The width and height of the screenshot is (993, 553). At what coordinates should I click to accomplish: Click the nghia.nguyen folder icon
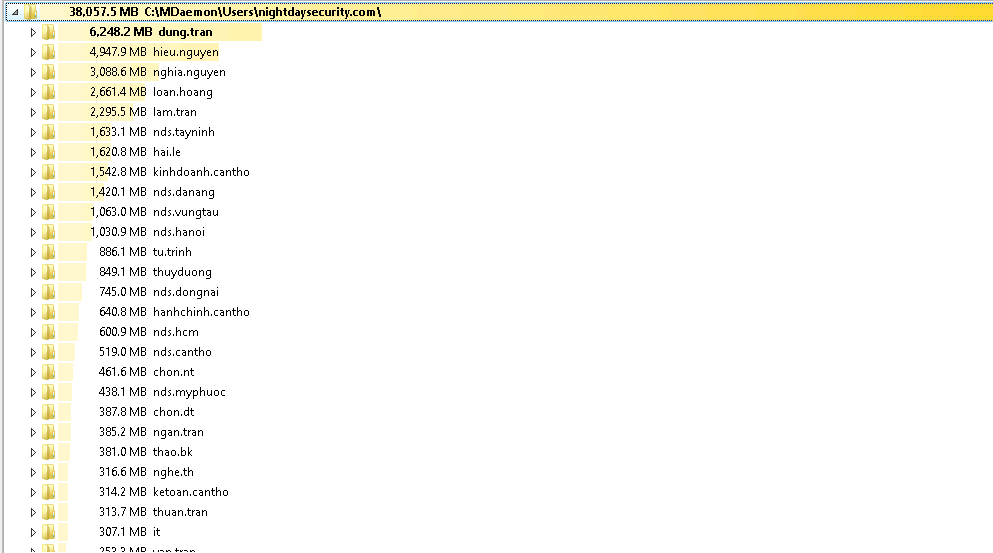[x=49, y=72]
